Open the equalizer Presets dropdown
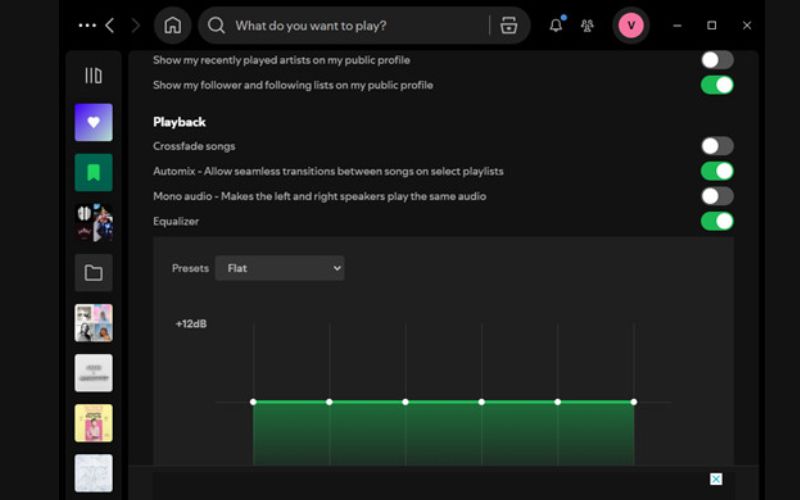 pos(279,268)
